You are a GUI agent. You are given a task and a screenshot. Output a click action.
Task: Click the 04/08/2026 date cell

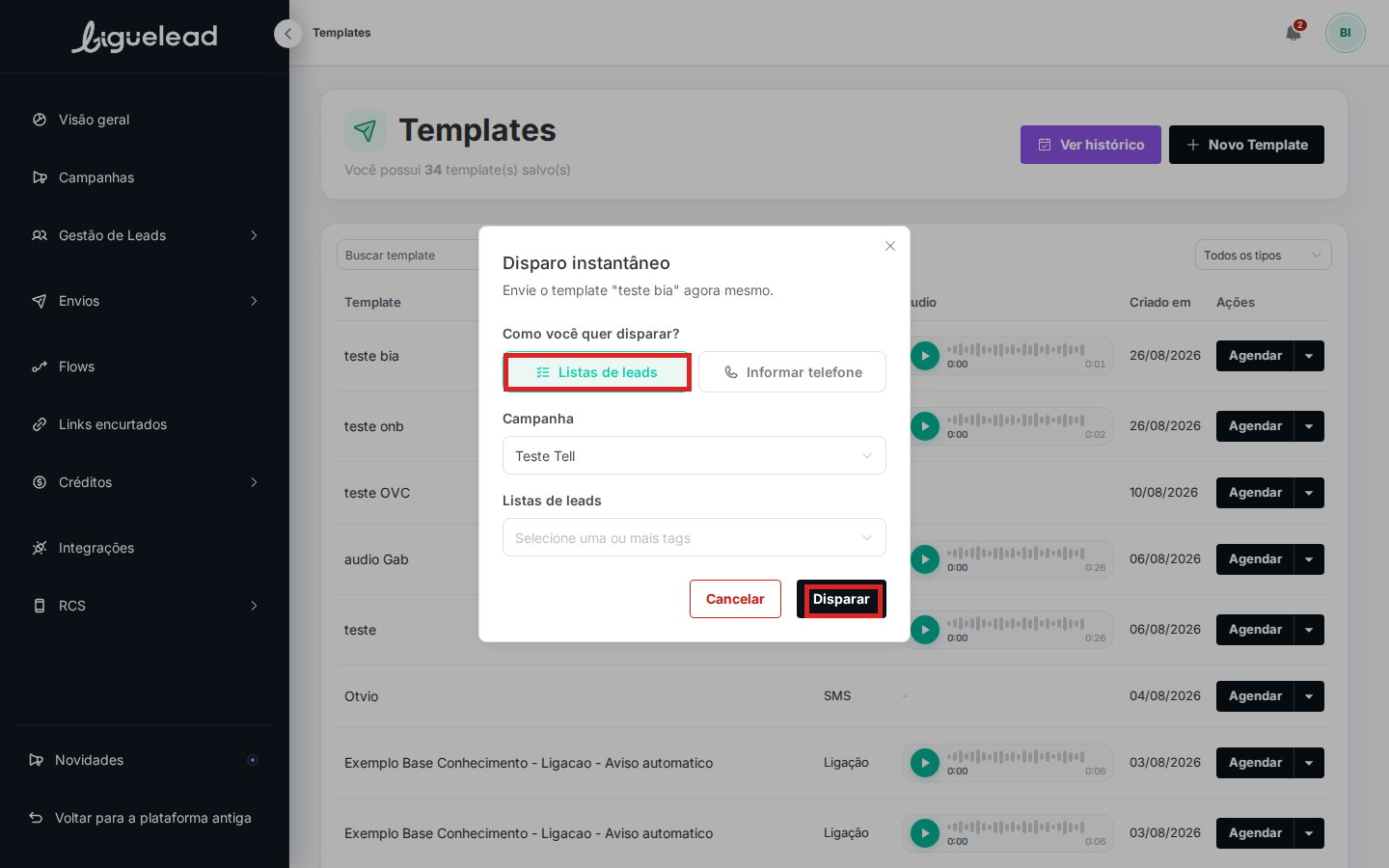1165,696
